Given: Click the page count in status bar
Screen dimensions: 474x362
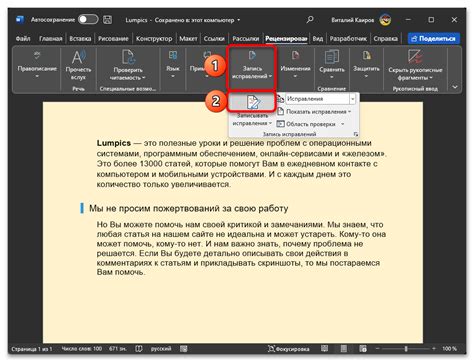Looking at the screenshot, I should click(32, 349).
